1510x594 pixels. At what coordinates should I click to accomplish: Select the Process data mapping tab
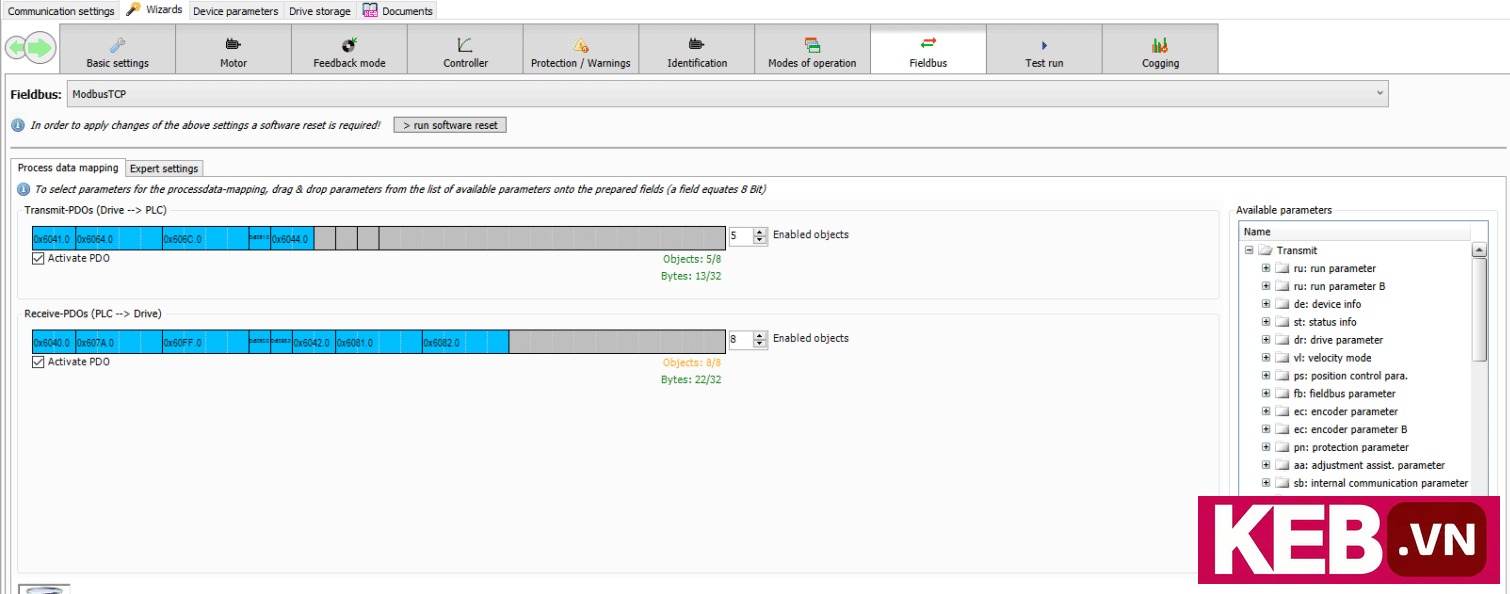point(68,168)
